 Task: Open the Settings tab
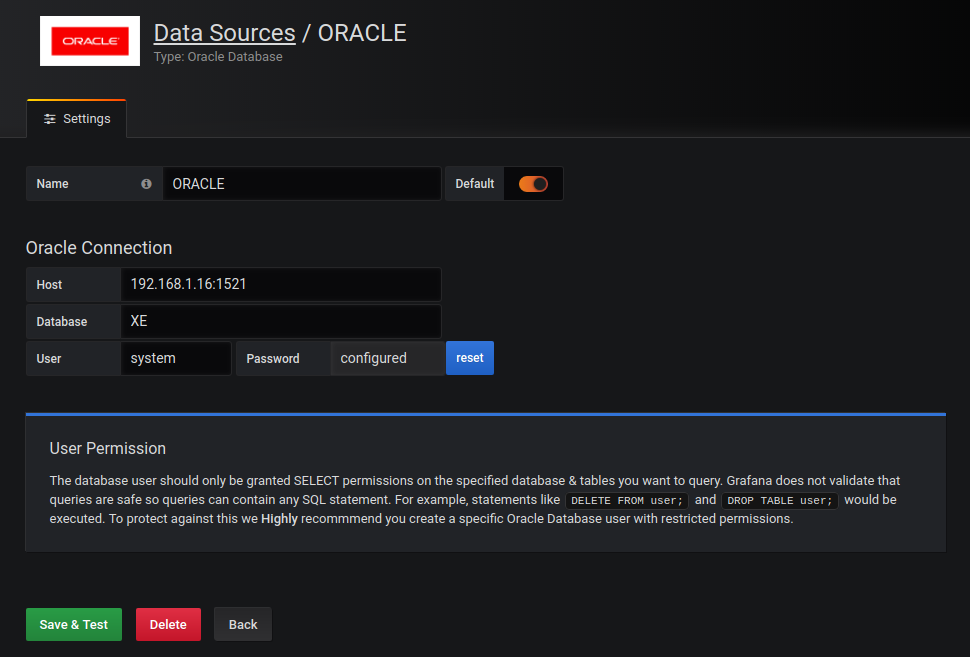77,119
